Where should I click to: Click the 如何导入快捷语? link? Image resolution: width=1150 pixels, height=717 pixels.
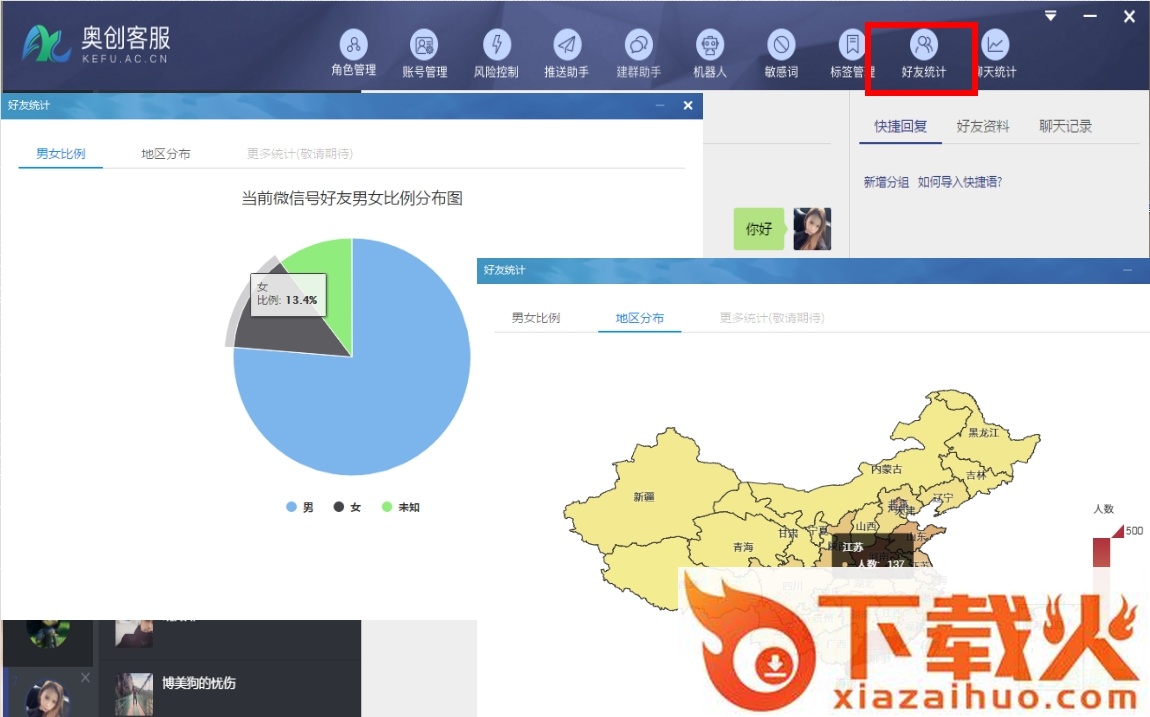coord(960,182)
